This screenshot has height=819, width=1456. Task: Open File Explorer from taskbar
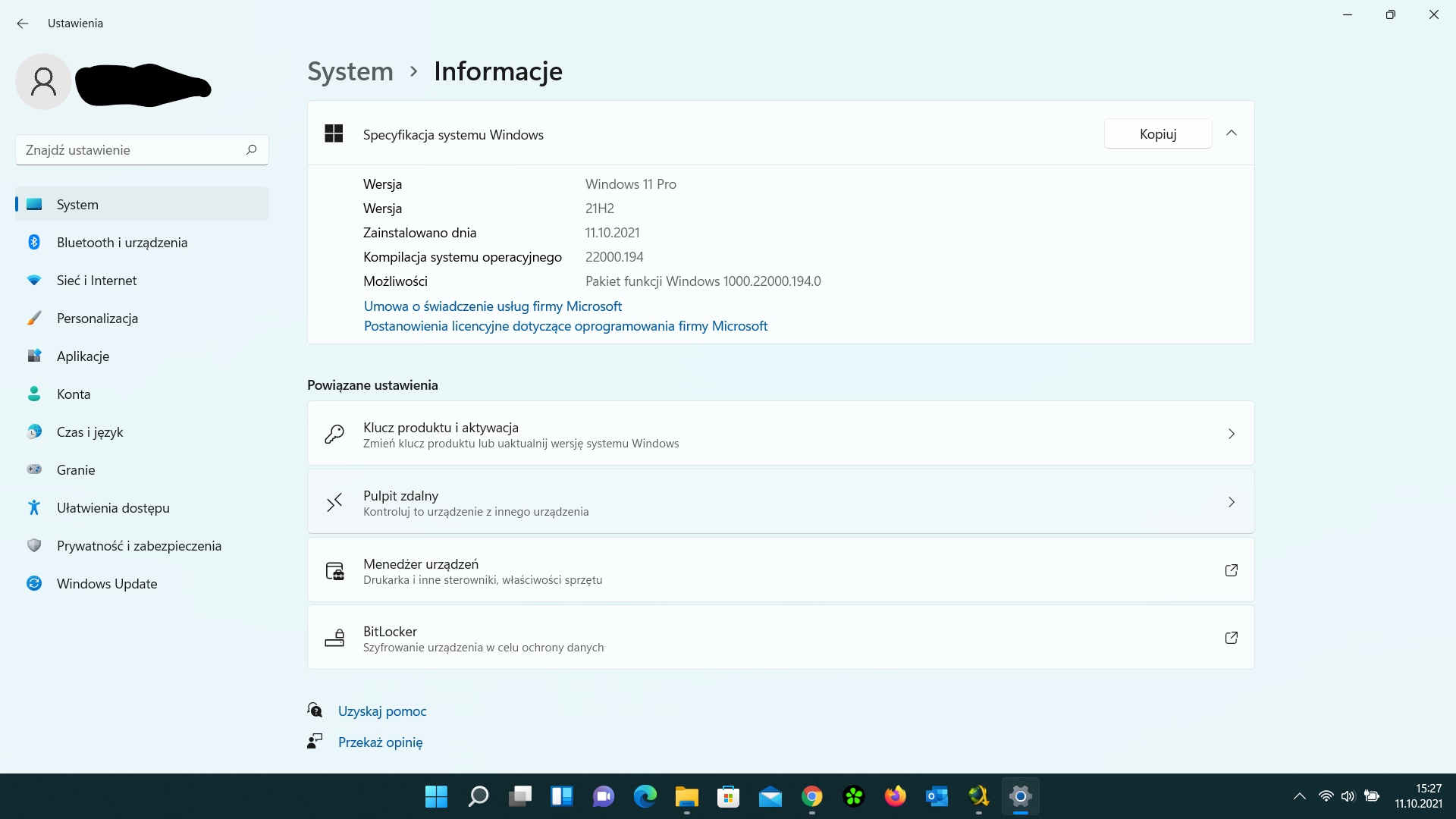[x=687, y=796]
